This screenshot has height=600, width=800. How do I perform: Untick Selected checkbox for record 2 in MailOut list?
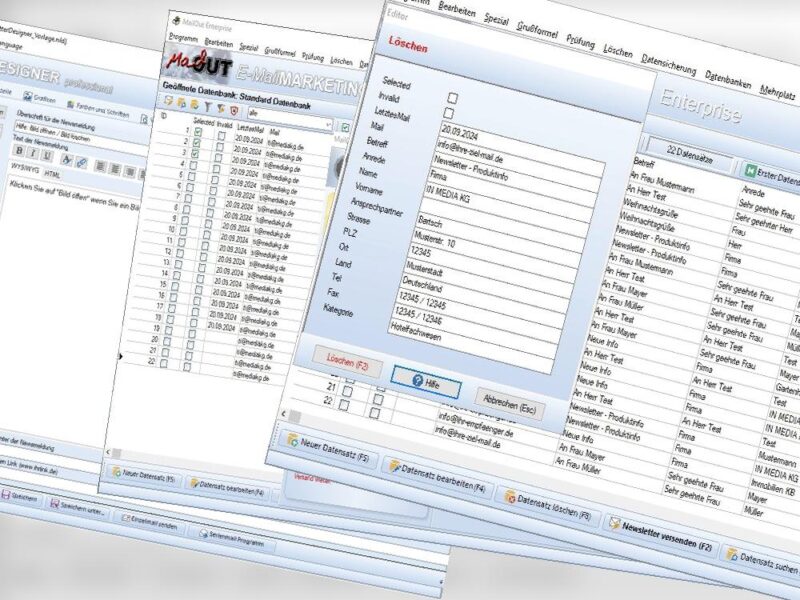[x=196, y=143]
